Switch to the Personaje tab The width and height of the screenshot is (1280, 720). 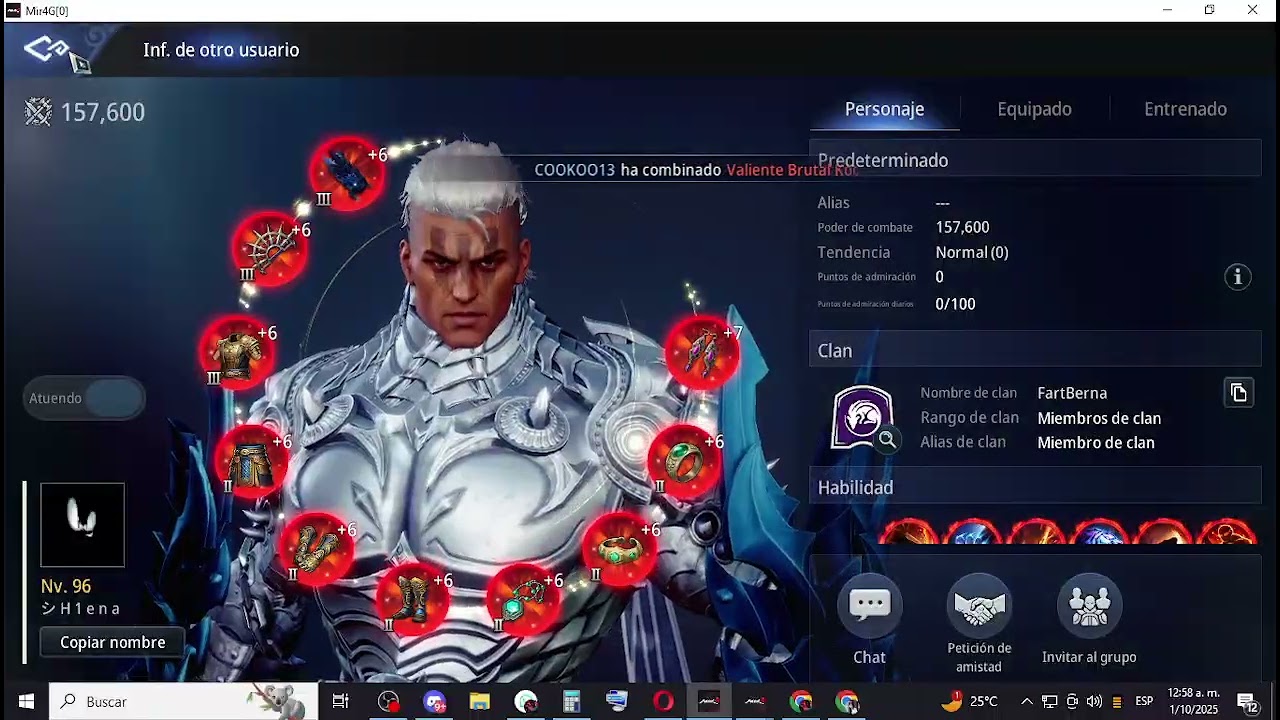tap(884, 109)
